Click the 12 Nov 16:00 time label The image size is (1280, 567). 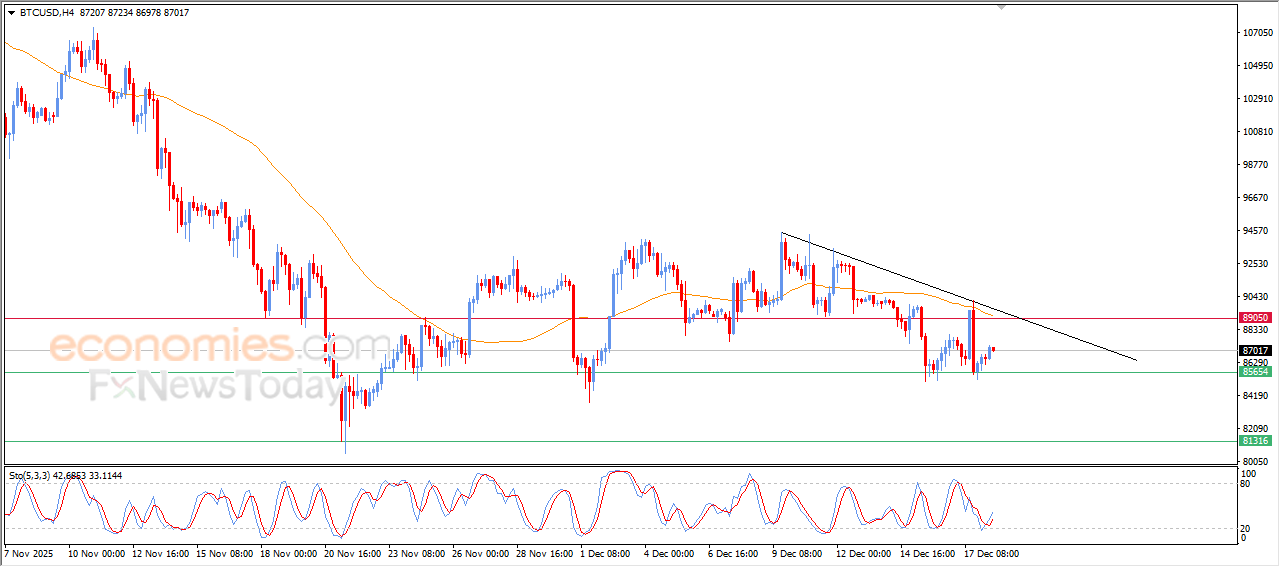pos(160,553)
